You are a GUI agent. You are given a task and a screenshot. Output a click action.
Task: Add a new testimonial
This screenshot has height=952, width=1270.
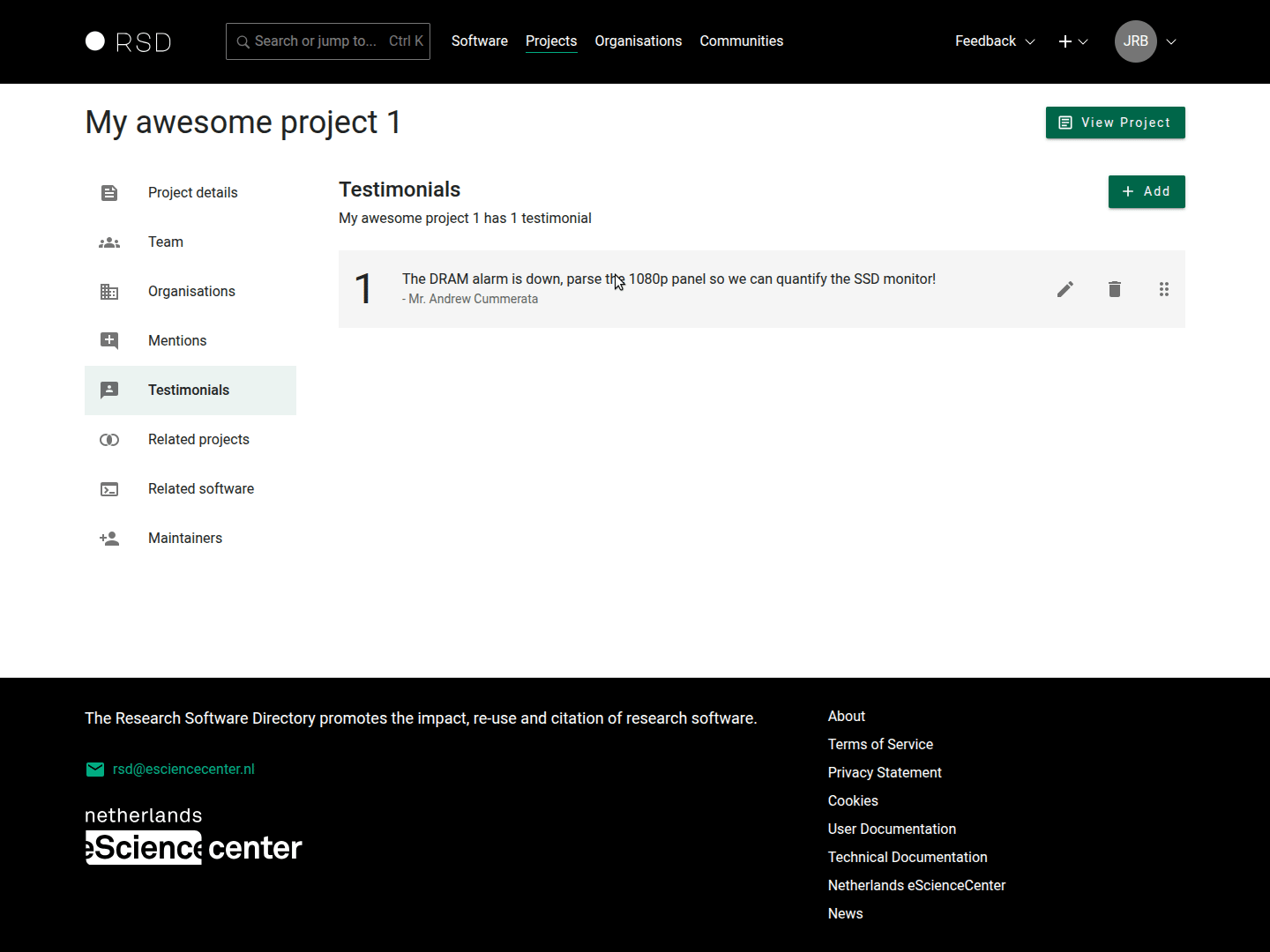[x=1146, y=191]
